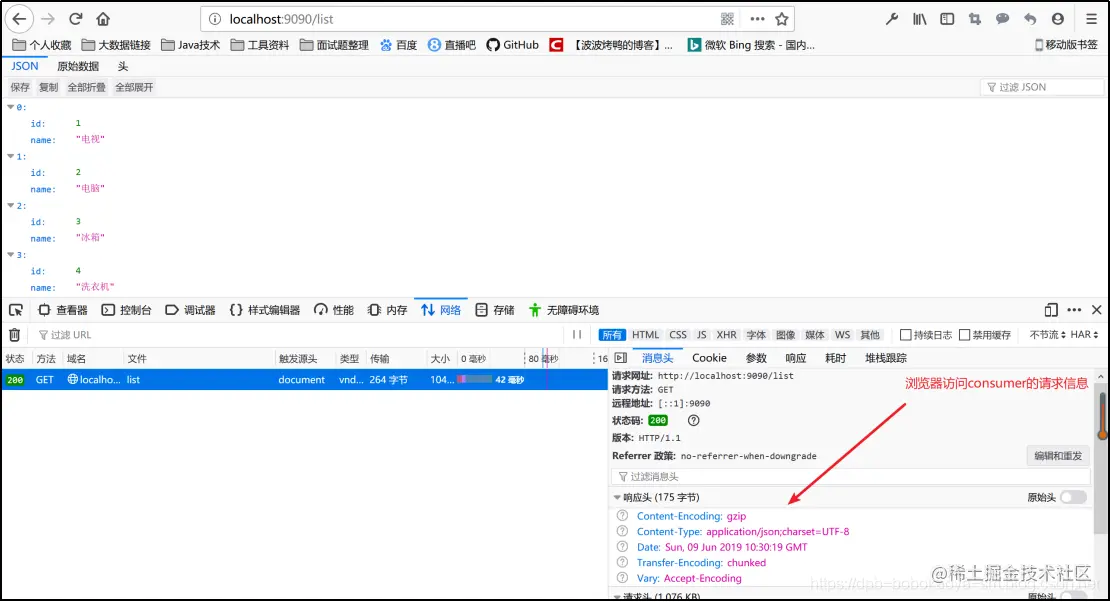This screenshot has width=1110, height=602.
Task: Open devtools three-dot options menu
Action: (1074, 310)
